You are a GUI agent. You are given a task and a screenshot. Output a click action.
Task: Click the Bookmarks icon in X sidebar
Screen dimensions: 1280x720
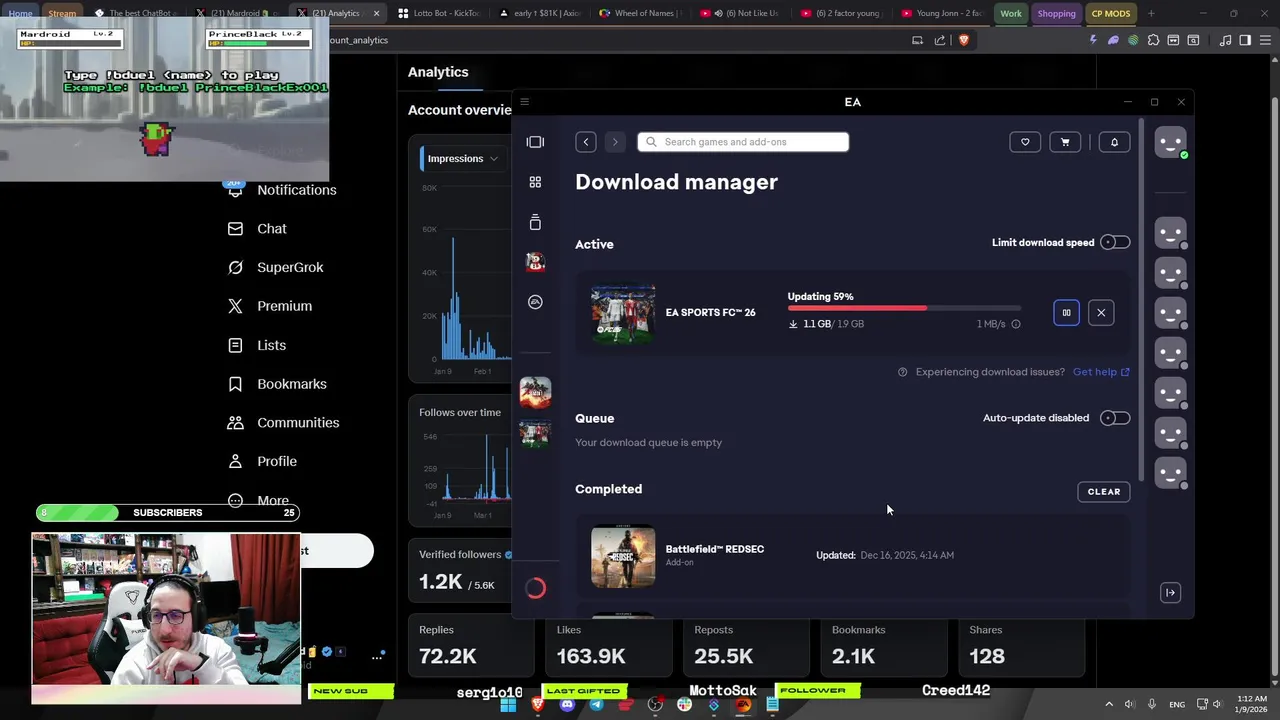235,384
